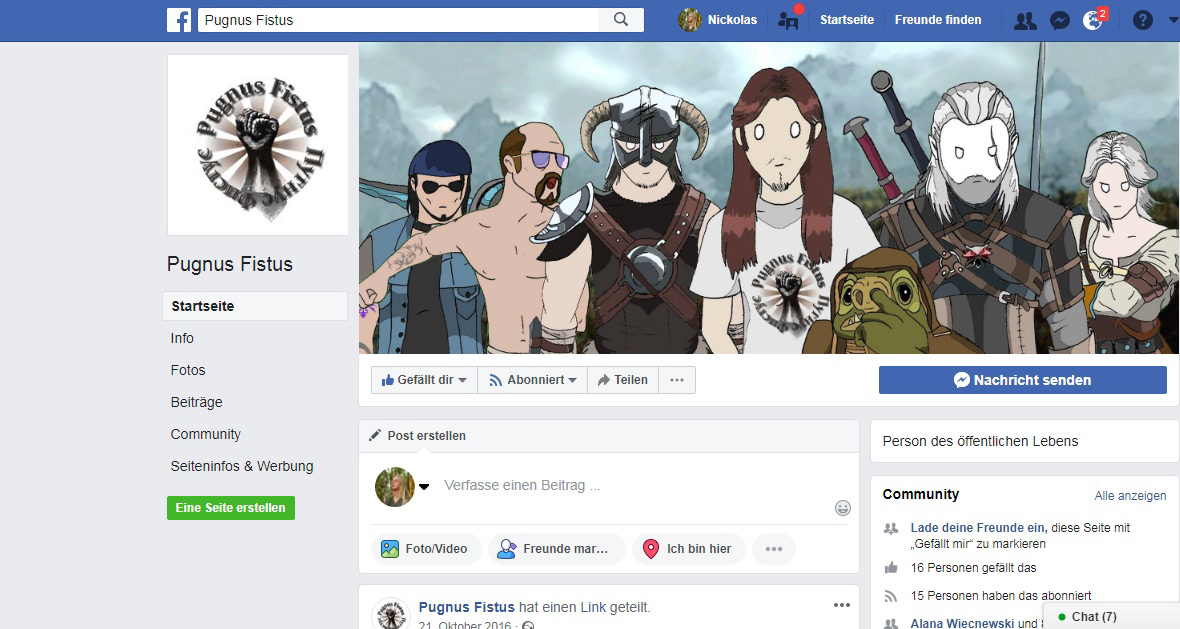The image size is (1180, 629).
Task: Open the friend requests icon
Action: pos(1025,20)
